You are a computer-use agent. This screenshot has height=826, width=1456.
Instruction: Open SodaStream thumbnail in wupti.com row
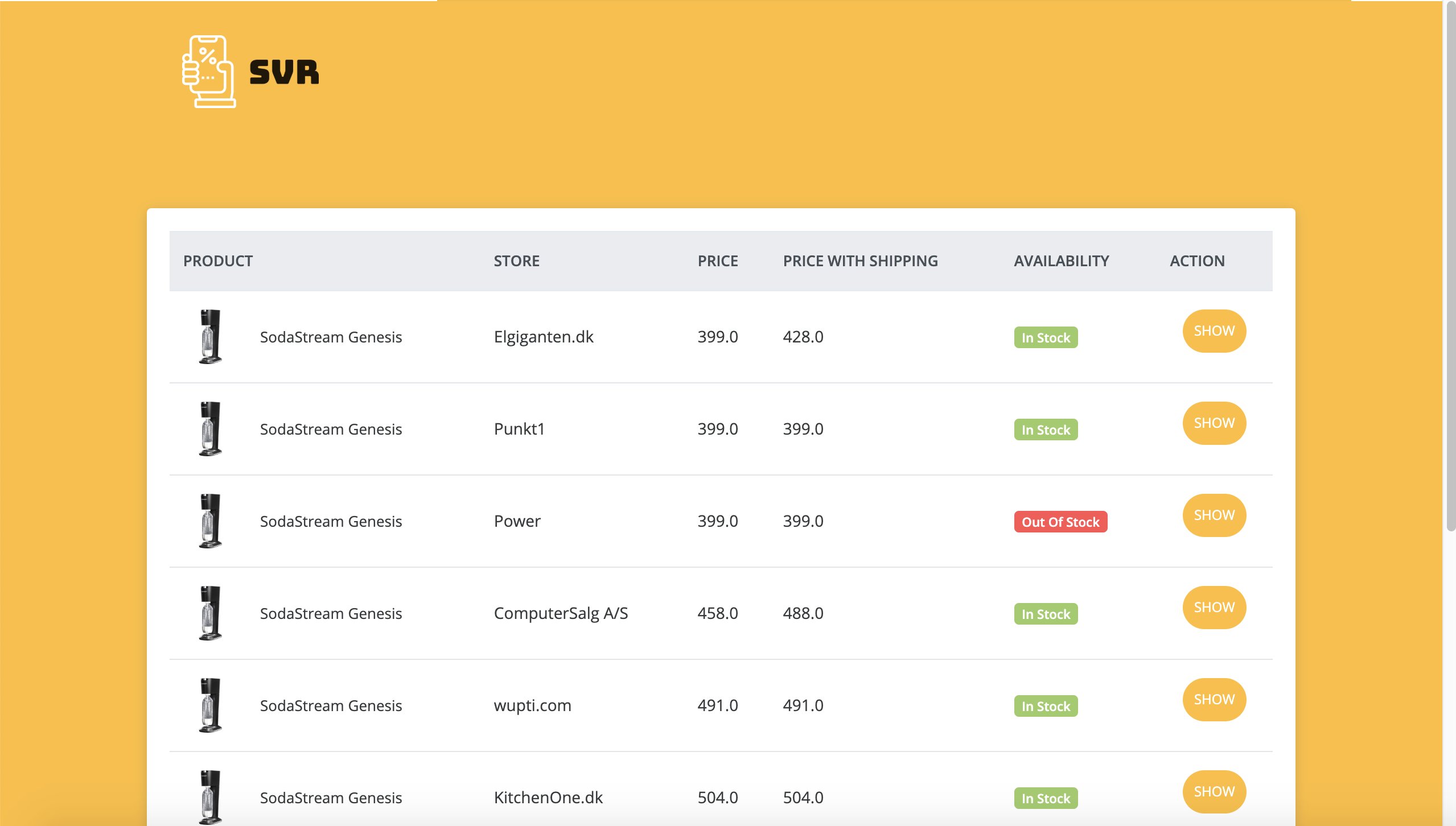coord(210,705)
